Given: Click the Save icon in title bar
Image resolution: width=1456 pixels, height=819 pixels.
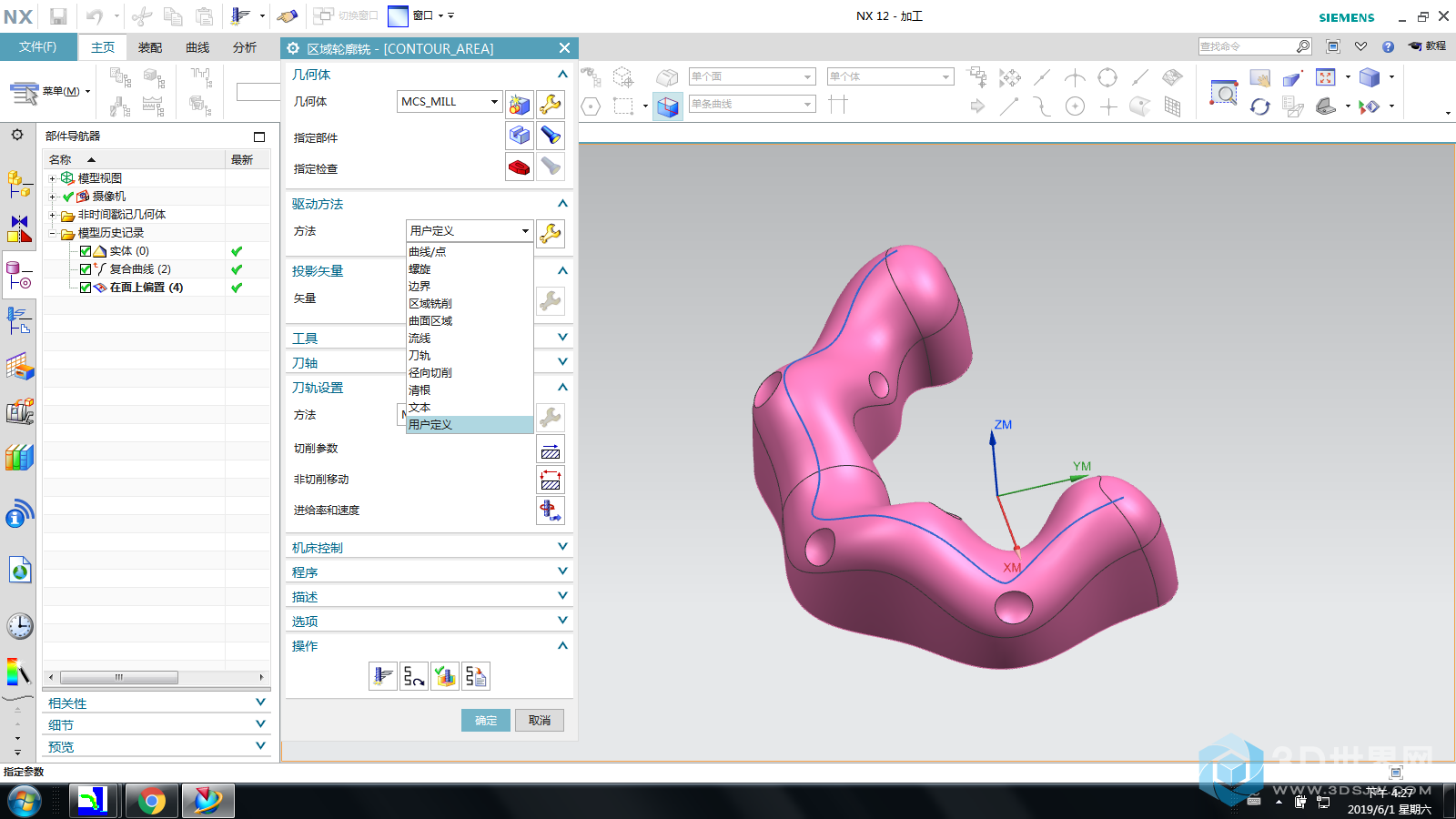Looking at the screenshot, I should [58, 16].
